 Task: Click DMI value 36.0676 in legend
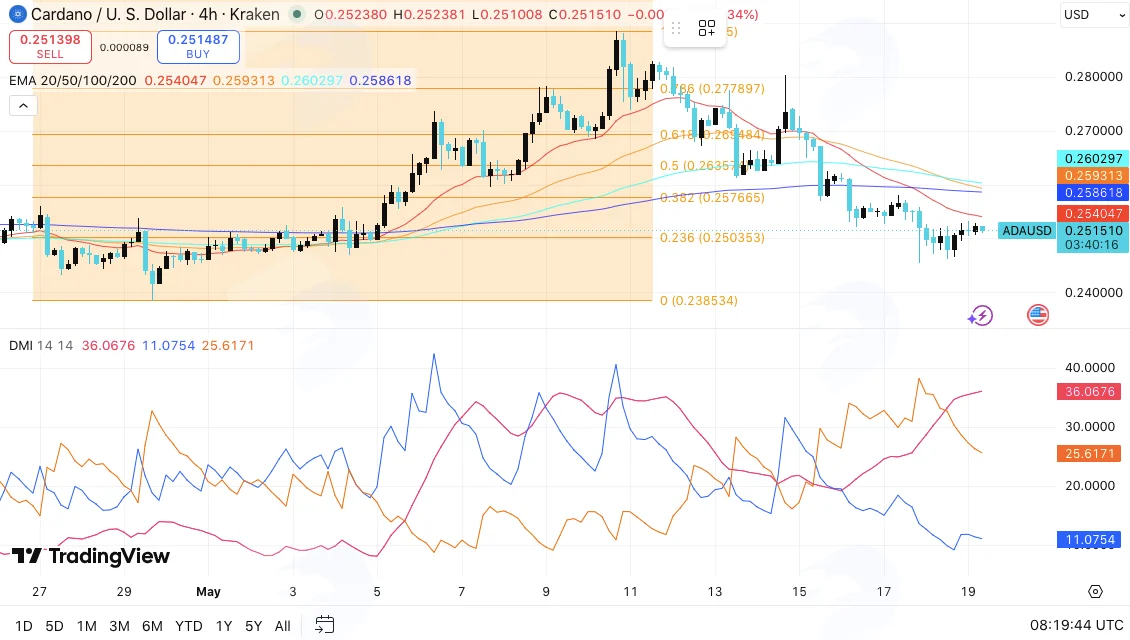(108, 345)
